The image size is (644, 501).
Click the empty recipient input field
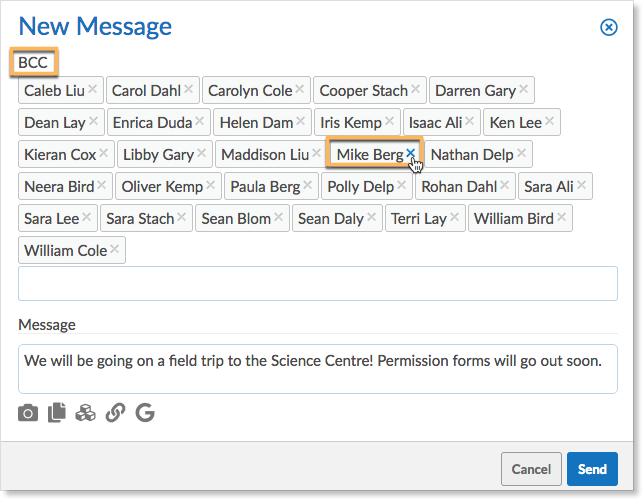point(318,284)
